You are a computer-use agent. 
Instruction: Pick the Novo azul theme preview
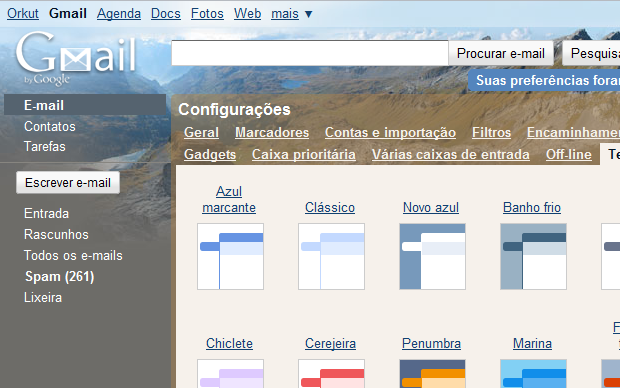[432, 256]
